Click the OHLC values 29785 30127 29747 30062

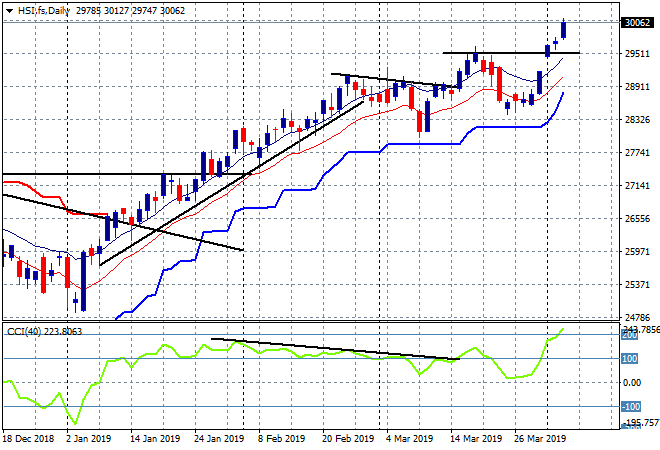click(x=130, y=11)
